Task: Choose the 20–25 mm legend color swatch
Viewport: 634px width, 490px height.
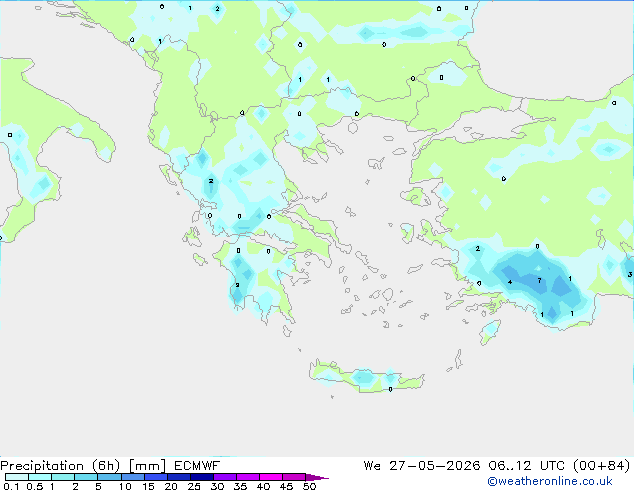Action: point(178,477)
